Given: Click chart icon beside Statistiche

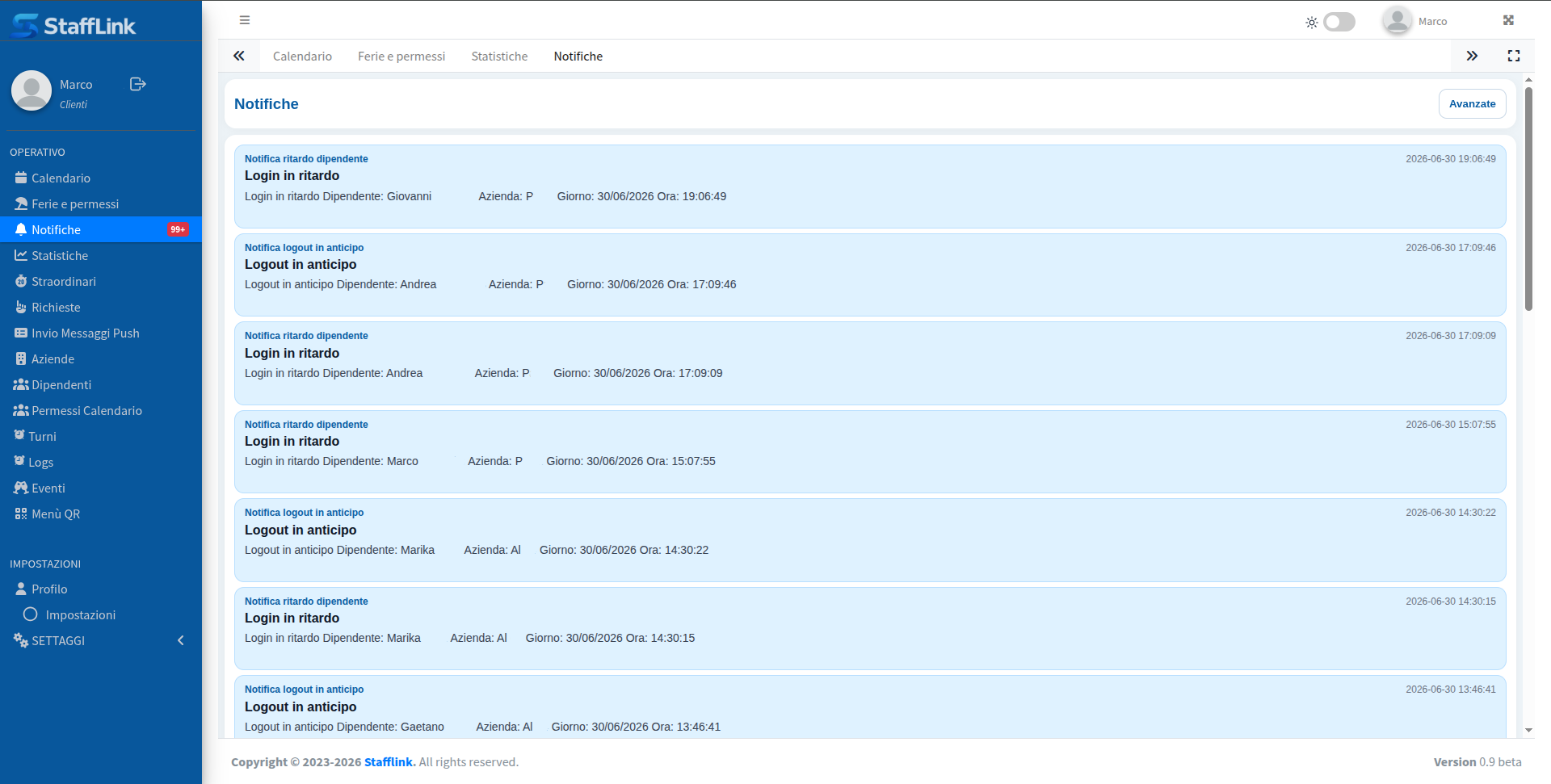Looking at the screenshot, I should 21,255.
